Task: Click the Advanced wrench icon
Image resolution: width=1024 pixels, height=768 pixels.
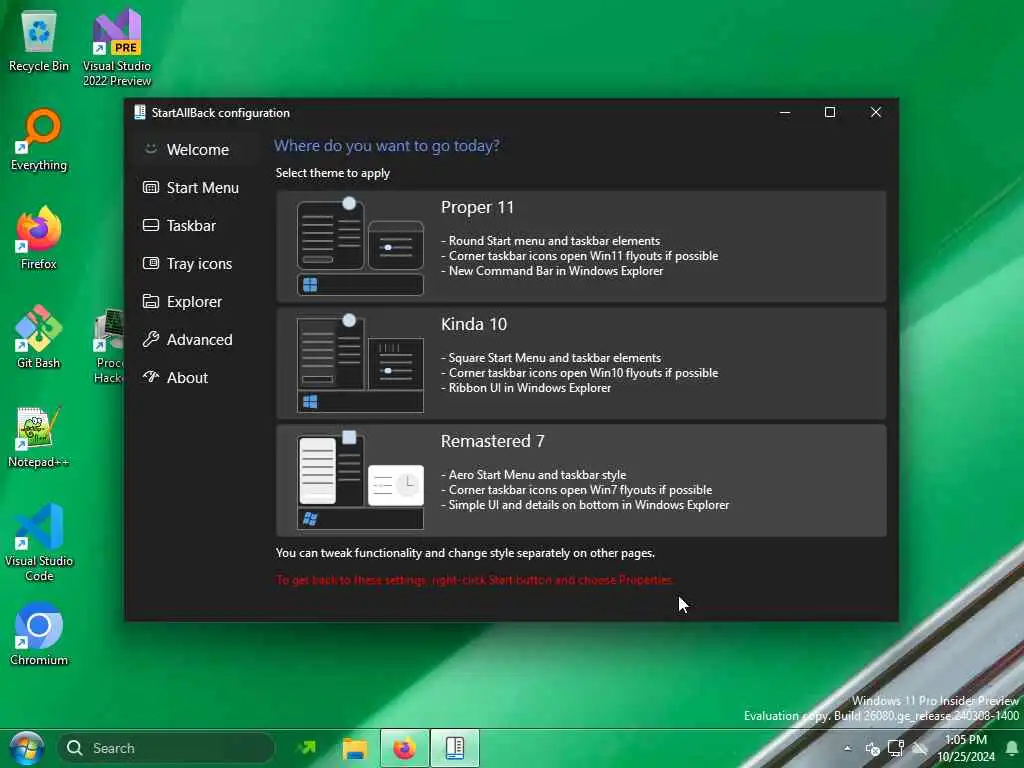Action: 151,339
